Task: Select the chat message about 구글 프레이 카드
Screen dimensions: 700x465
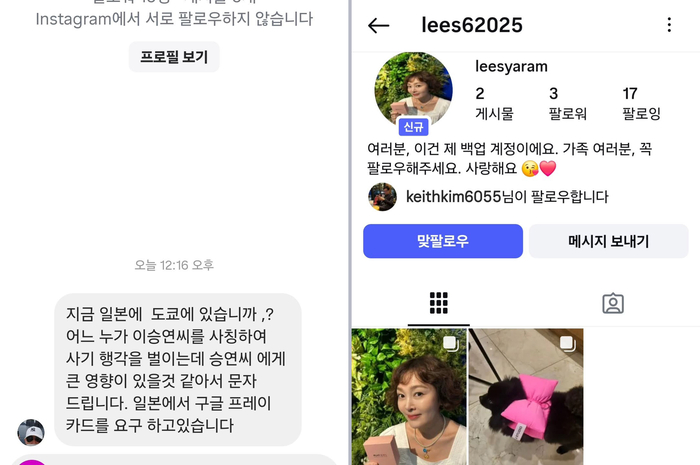Action: (178, 370)
